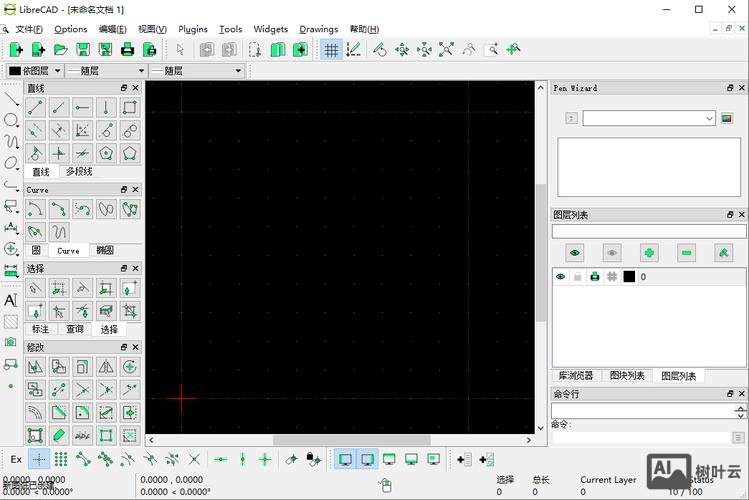The width and height of the screenshot is (749, 500).
Task: Click the Save document icon
Action: coord(82,49)
